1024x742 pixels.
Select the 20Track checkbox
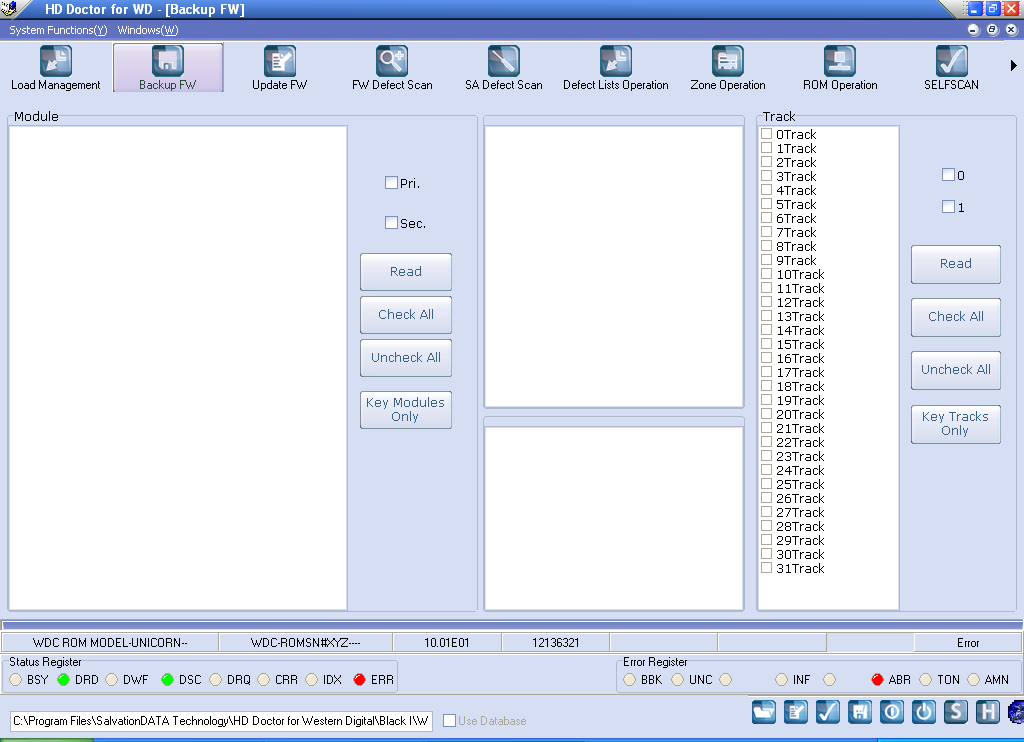click(767, 413)
